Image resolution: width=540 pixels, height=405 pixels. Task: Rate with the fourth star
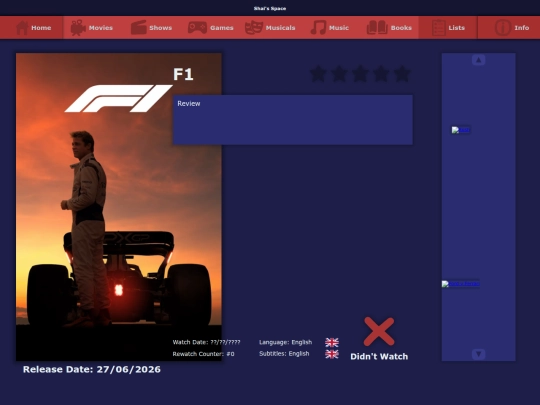[381, 74]
